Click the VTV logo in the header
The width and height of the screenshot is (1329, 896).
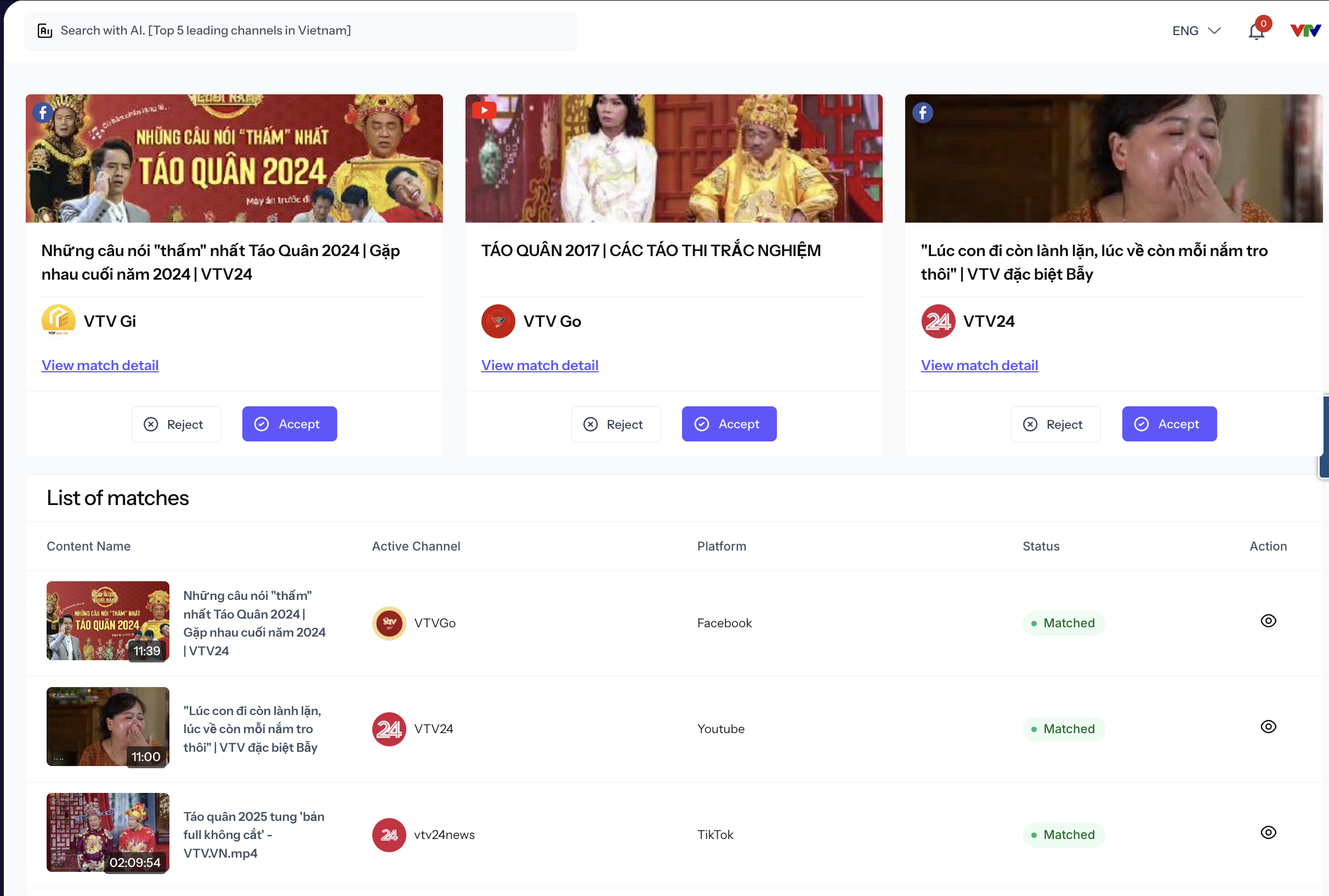coord(1305,30)
